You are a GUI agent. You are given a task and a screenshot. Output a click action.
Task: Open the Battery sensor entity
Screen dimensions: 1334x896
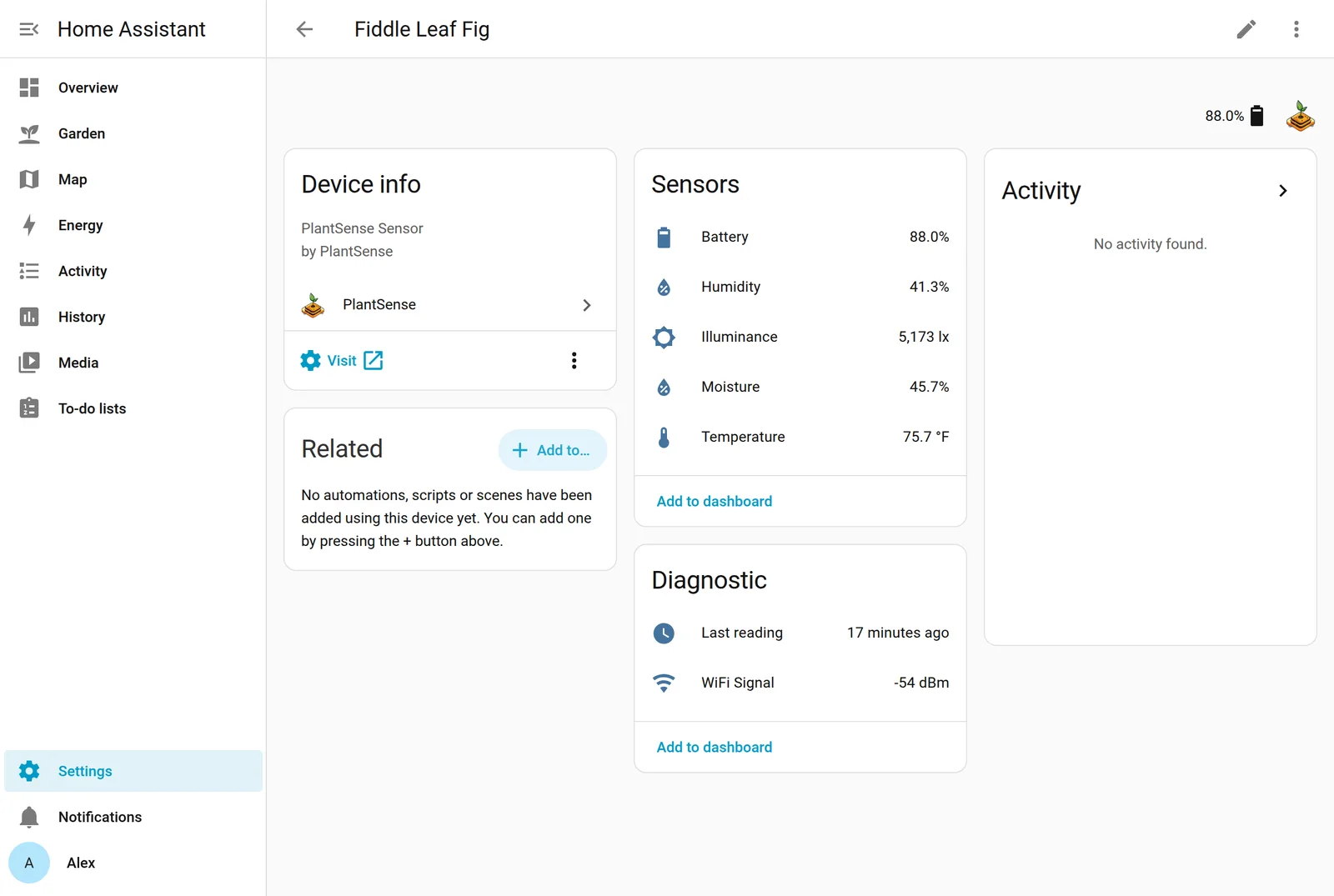click(800, 237)
